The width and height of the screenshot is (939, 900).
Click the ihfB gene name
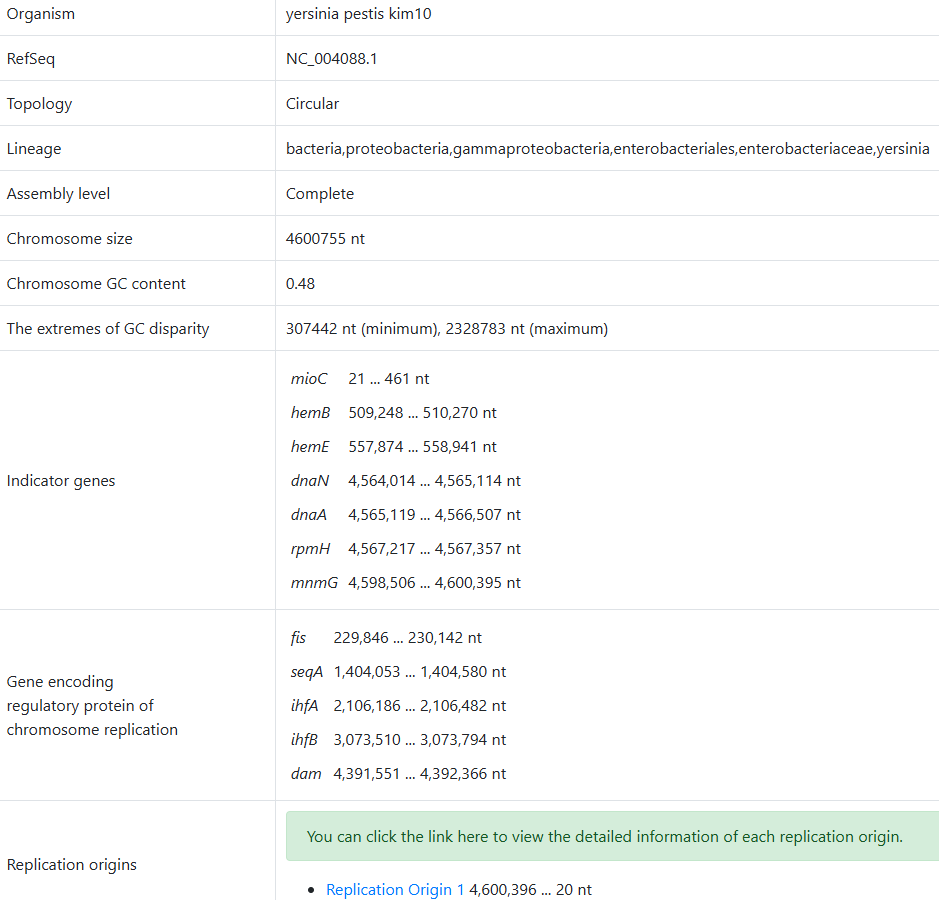pyautogui.click(x=304, y=740)
